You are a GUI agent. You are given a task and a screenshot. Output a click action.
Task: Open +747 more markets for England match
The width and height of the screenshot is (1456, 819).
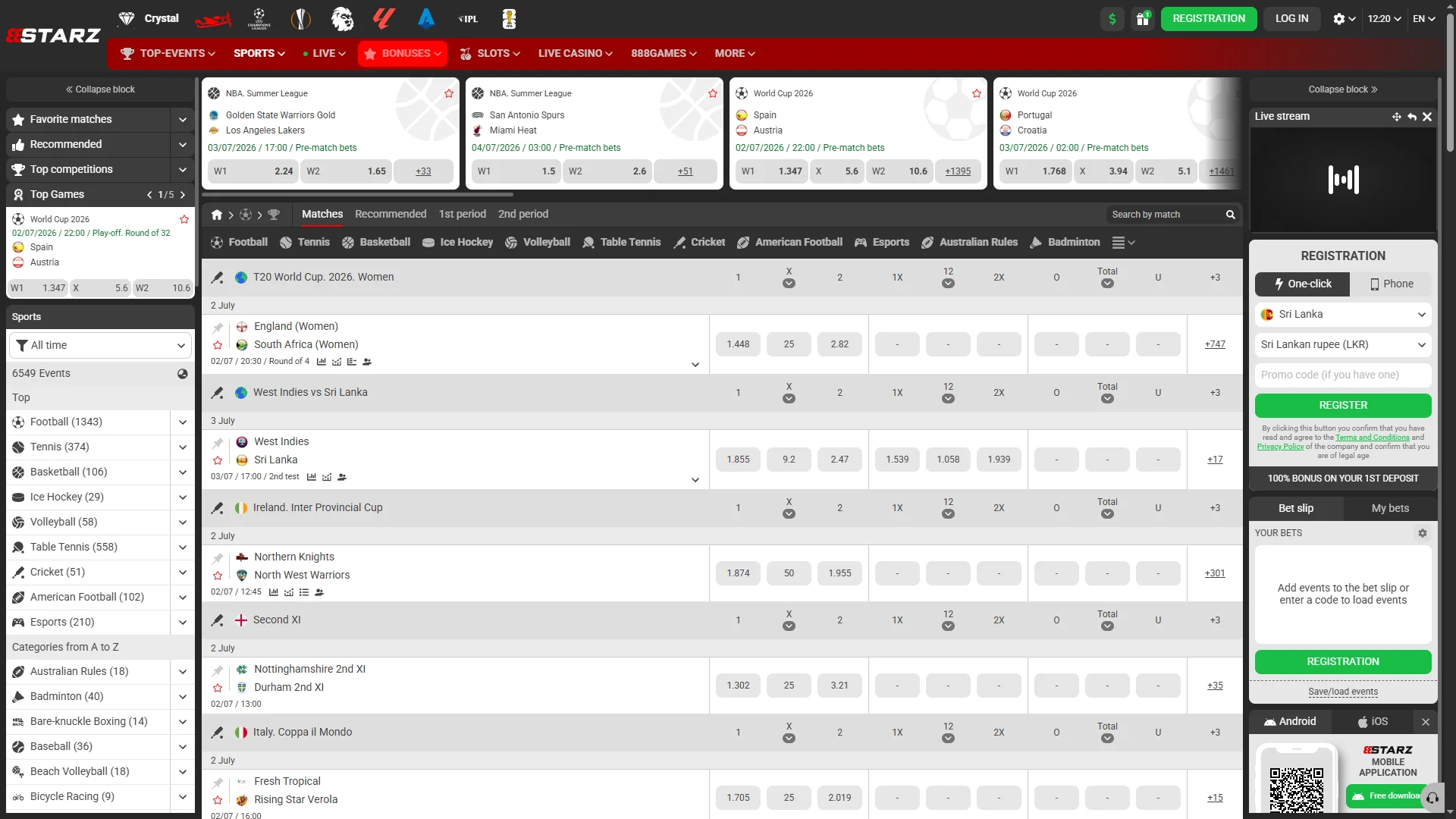[x=1215, y=344]
